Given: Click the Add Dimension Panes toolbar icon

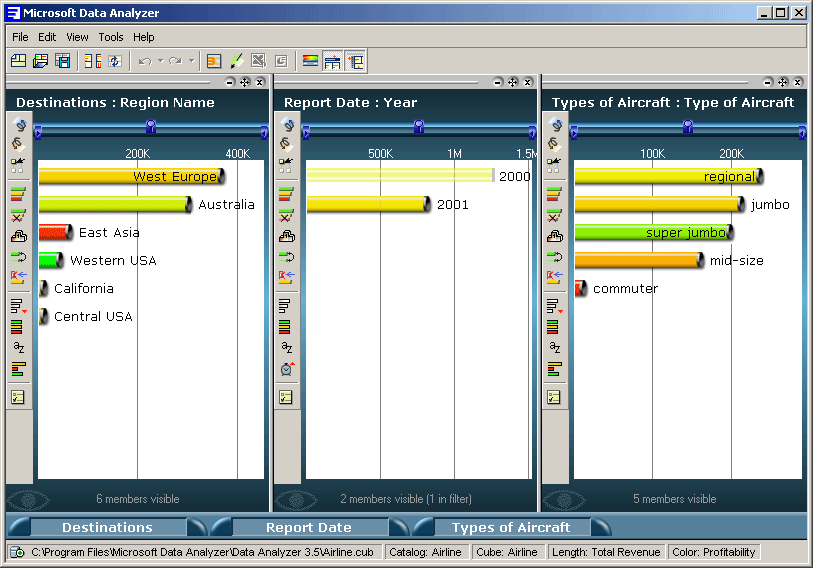Looking at the screenshot, I should point(93,61).
